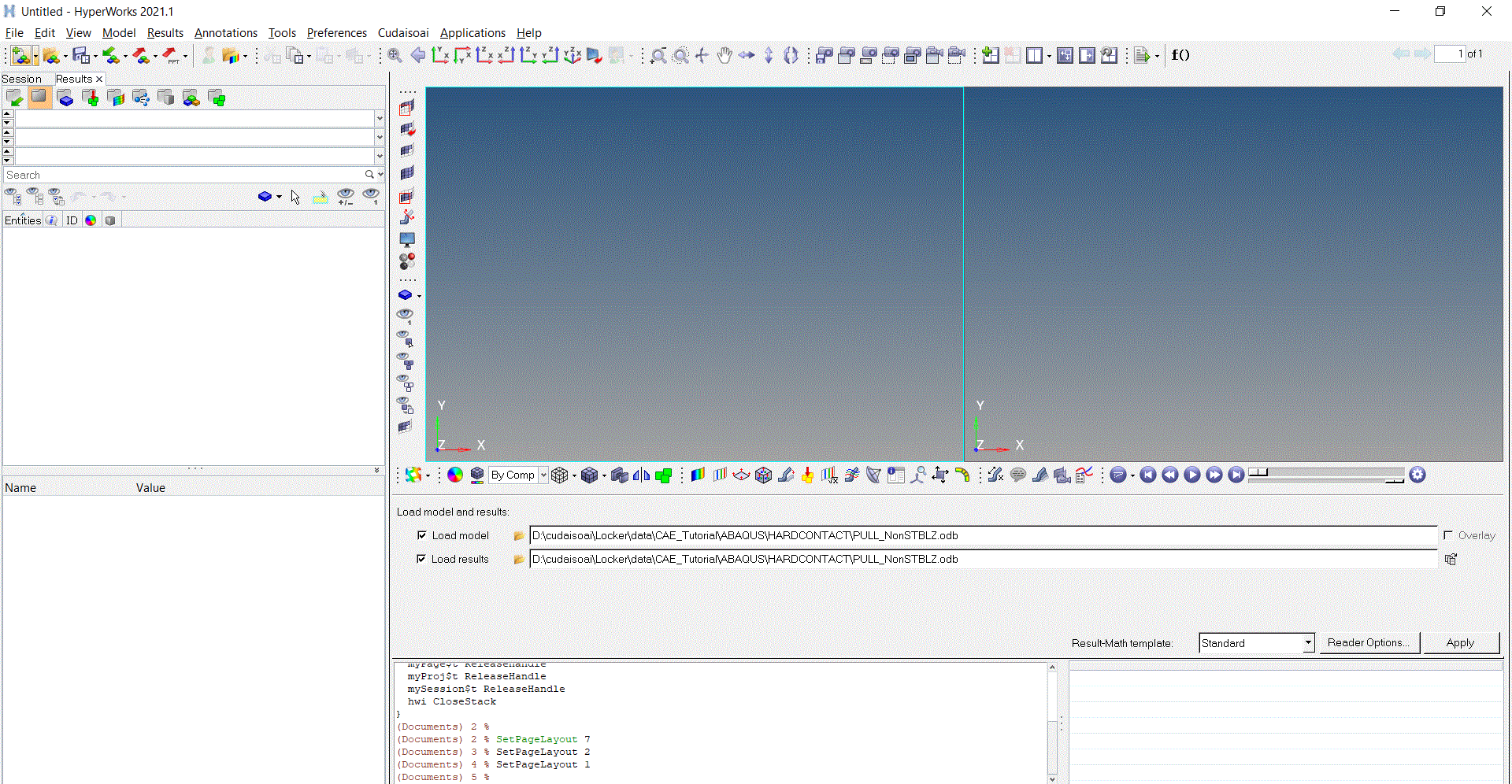1512x784 pixels.
Task: Switch to the Session tab
Action: coord(22,79)
